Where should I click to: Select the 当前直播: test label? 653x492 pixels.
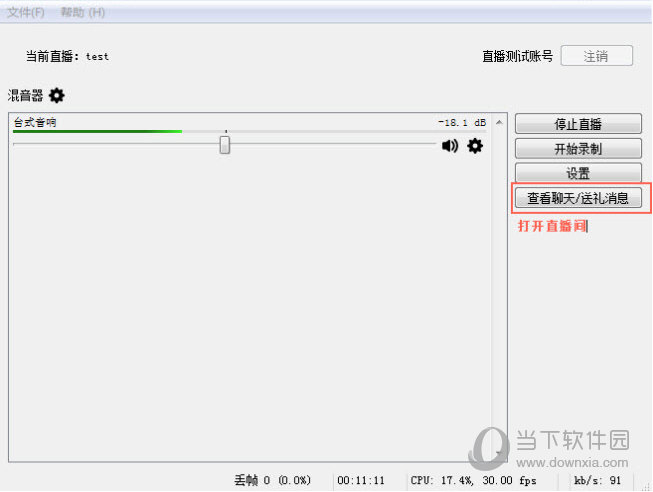pyautogui.click(x=67, y=56)
